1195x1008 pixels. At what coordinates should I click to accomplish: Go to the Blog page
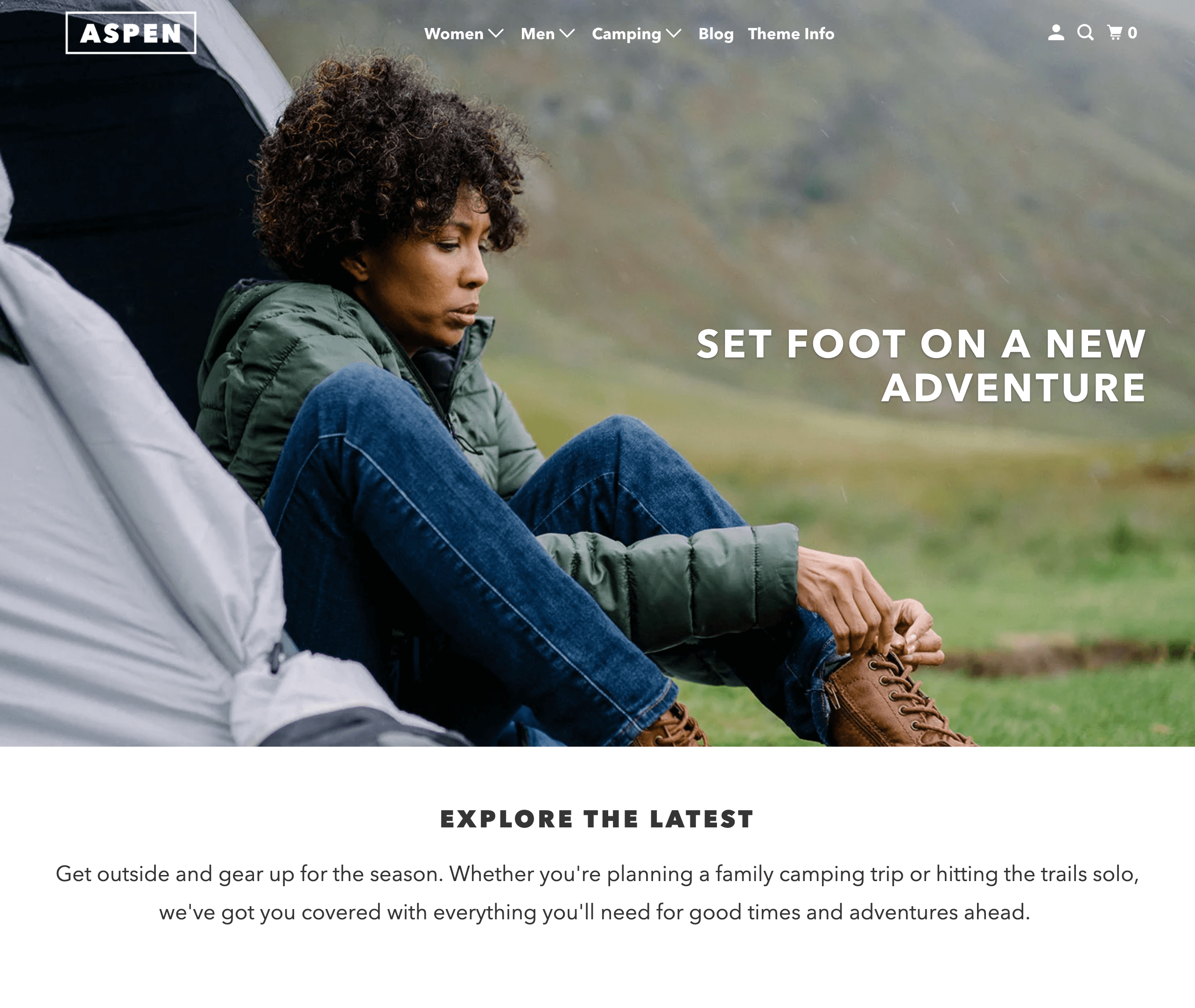point(716,34)
